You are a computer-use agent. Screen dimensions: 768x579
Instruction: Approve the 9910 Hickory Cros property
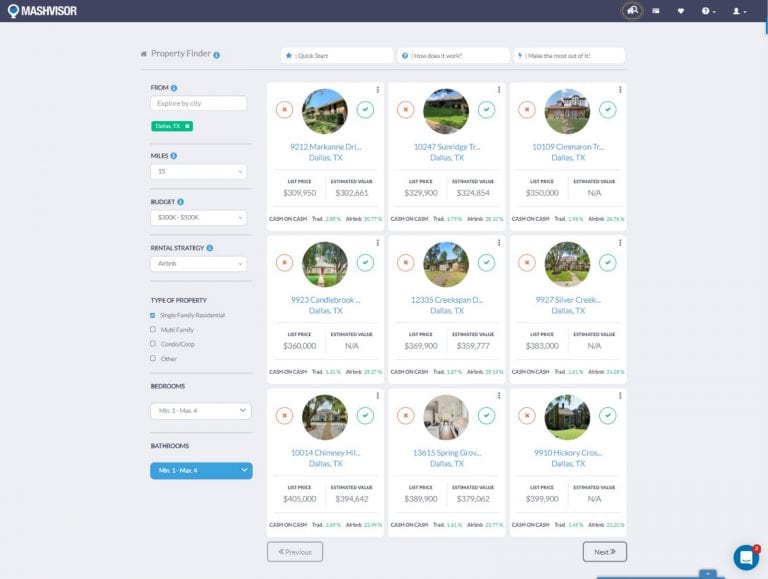607,415
